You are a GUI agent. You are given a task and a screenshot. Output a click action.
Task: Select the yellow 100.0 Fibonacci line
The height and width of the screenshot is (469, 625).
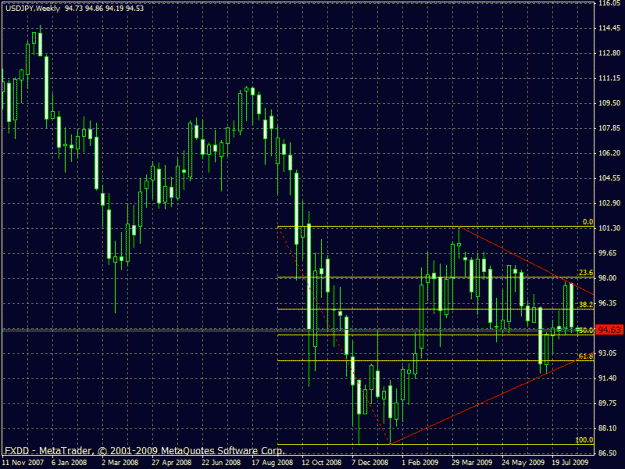click(436, 445)
